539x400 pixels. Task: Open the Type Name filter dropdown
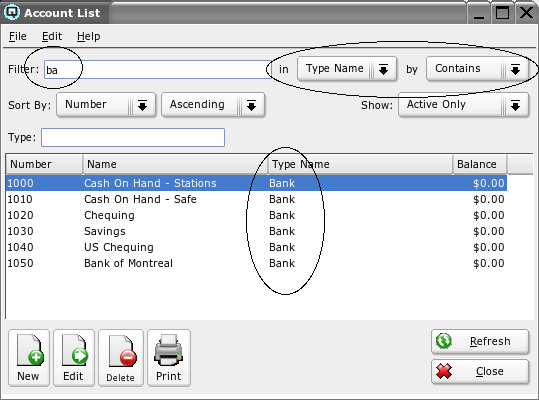(x=347, y=69)
